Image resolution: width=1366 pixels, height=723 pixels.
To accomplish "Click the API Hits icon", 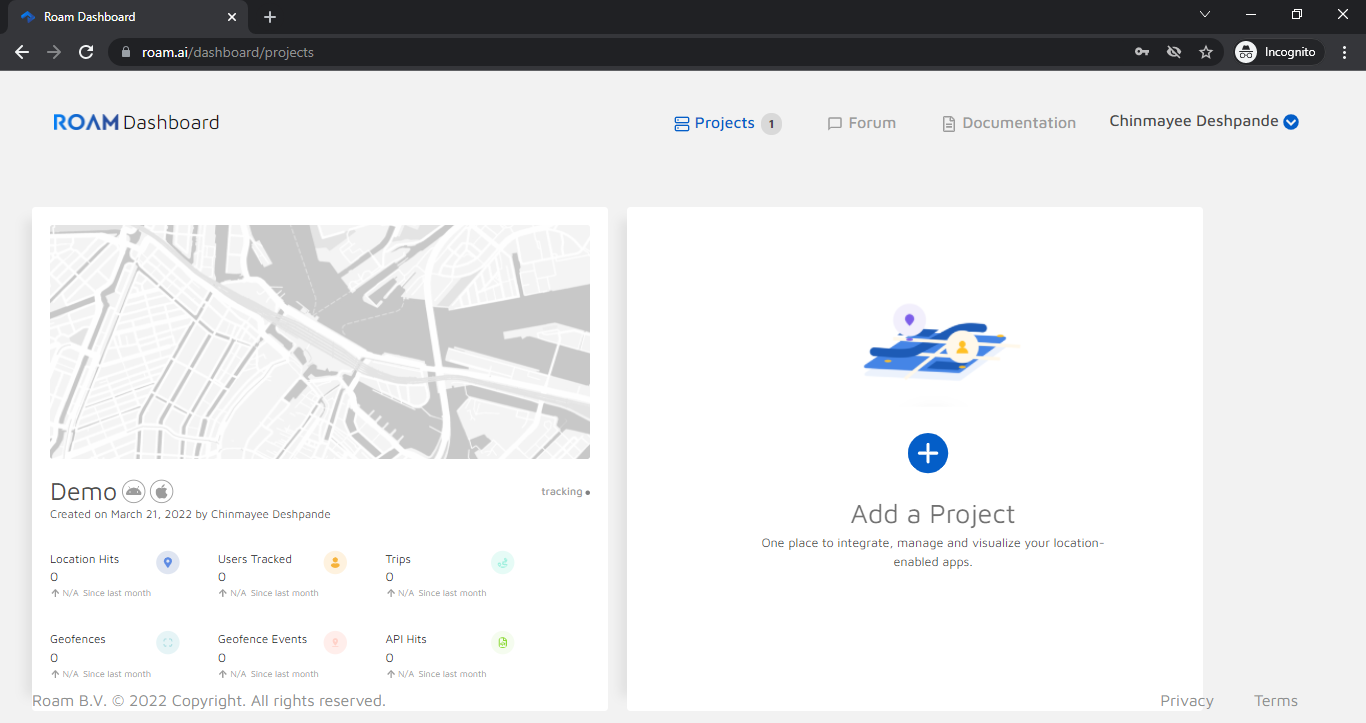I will tap(503, 642).
